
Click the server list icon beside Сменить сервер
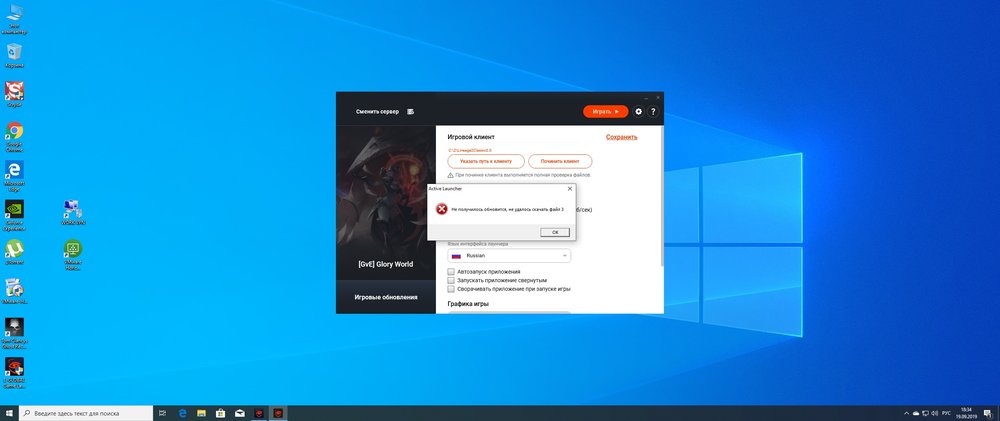[411, 112]
